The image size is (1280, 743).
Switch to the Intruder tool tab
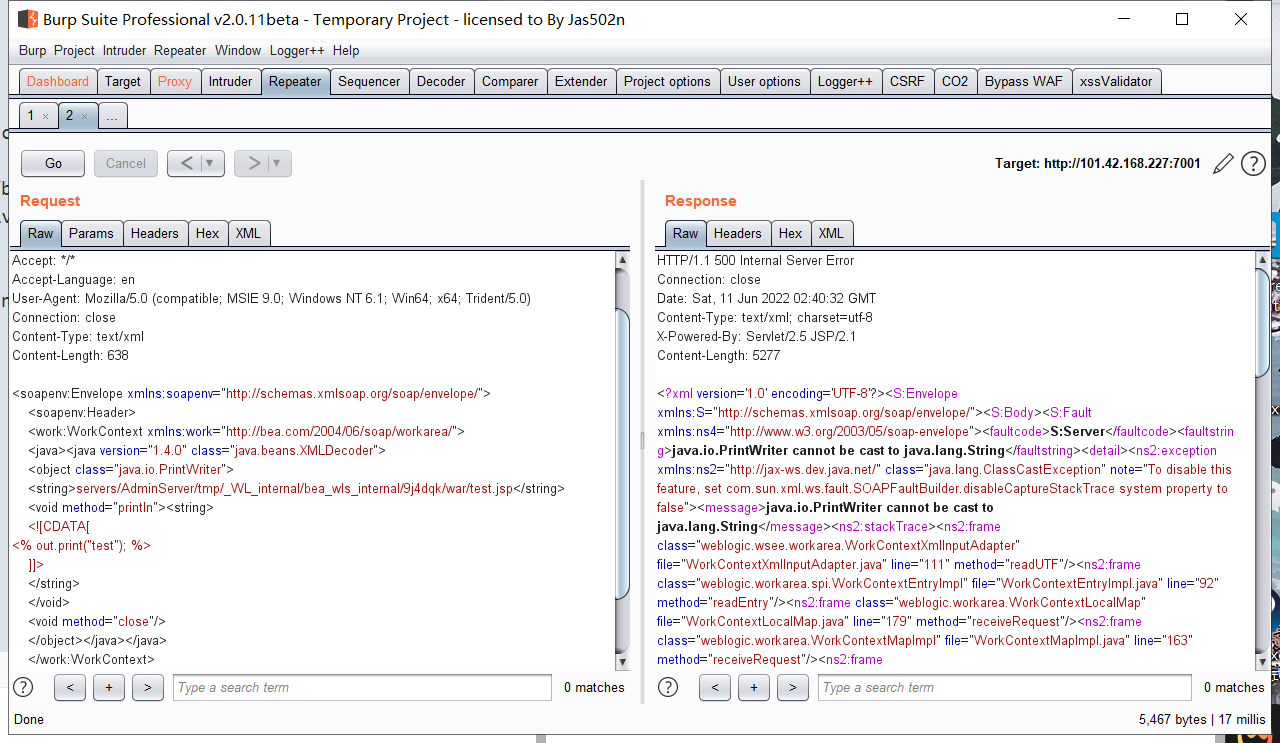230,82
